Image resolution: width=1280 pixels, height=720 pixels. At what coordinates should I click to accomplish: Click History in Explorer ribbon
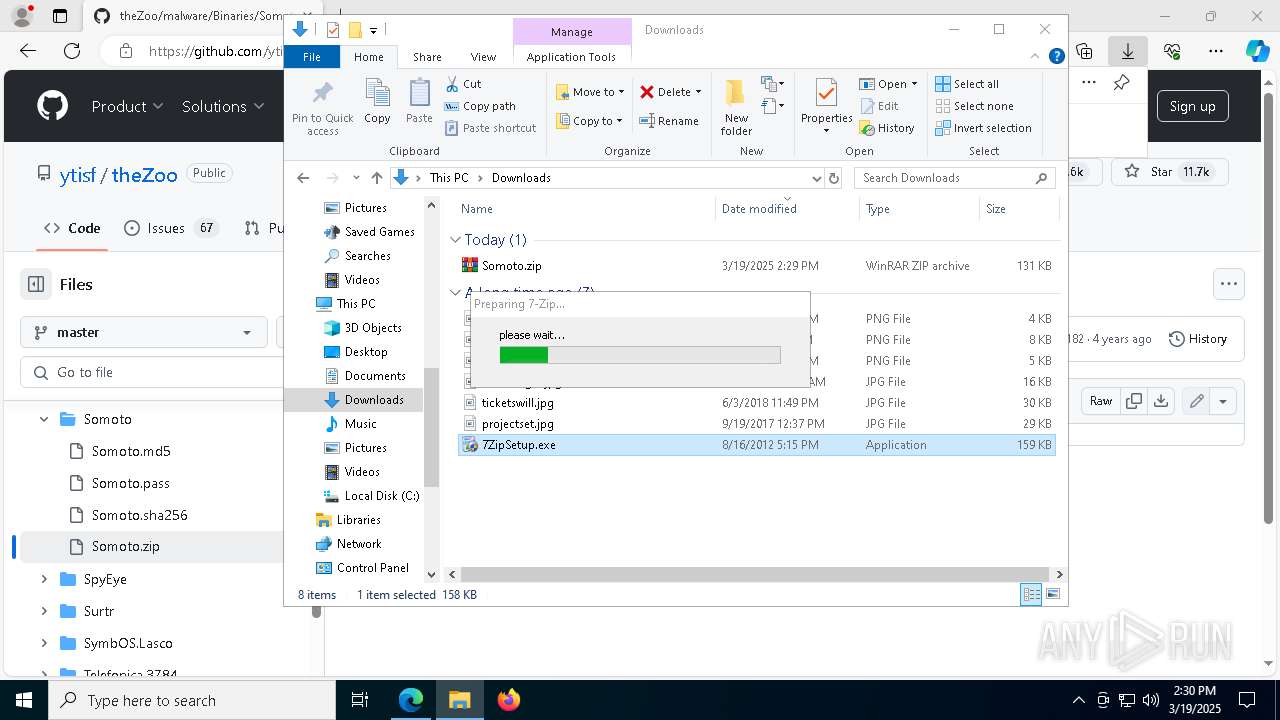pos(887,128)
